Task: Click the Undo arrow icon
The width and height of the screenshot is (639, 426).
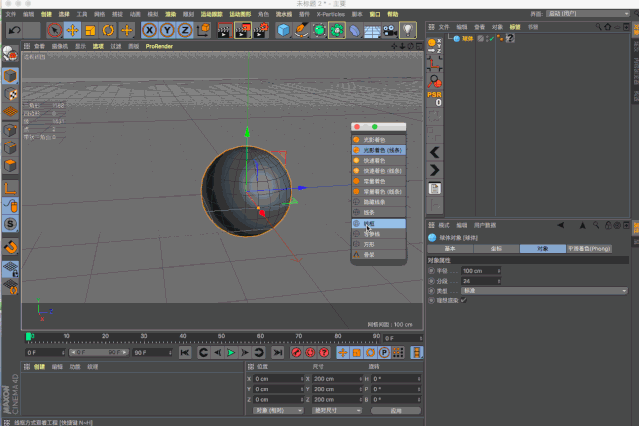Action: 14,30
